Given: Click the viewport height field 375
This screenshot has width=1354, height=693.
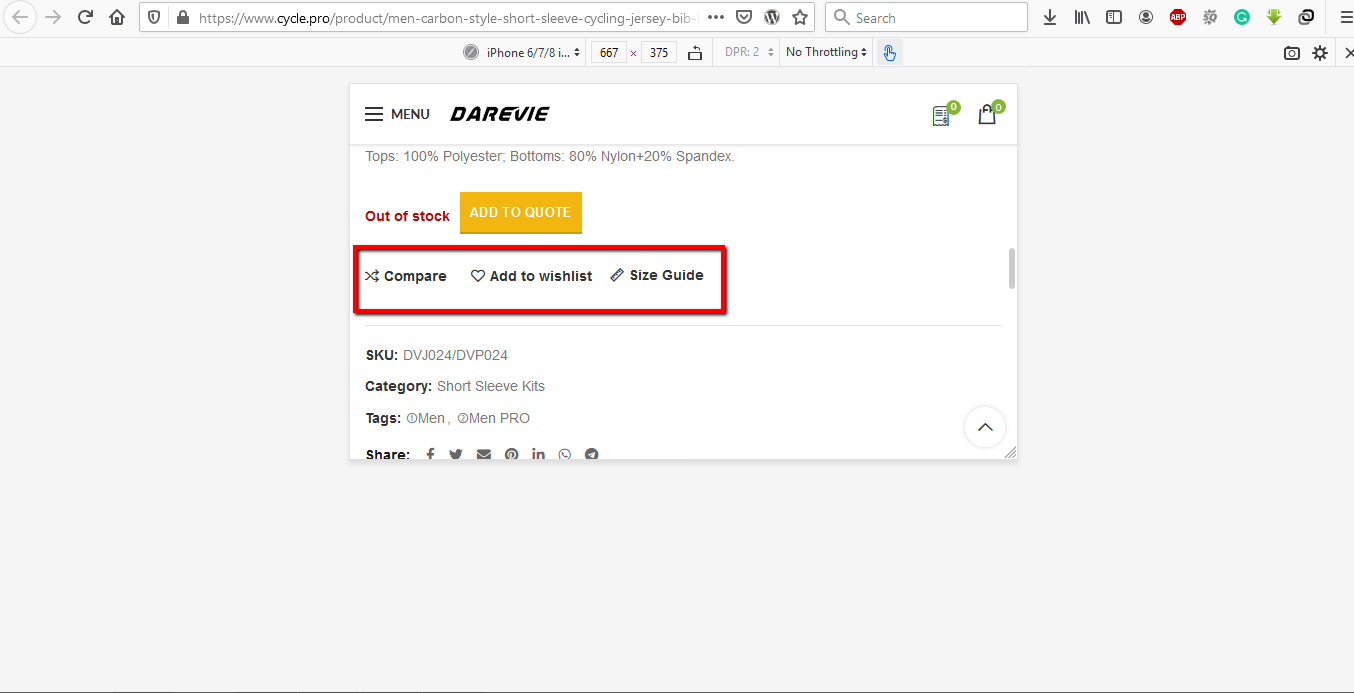Looking at the screenshot, I should click(659, 52).
